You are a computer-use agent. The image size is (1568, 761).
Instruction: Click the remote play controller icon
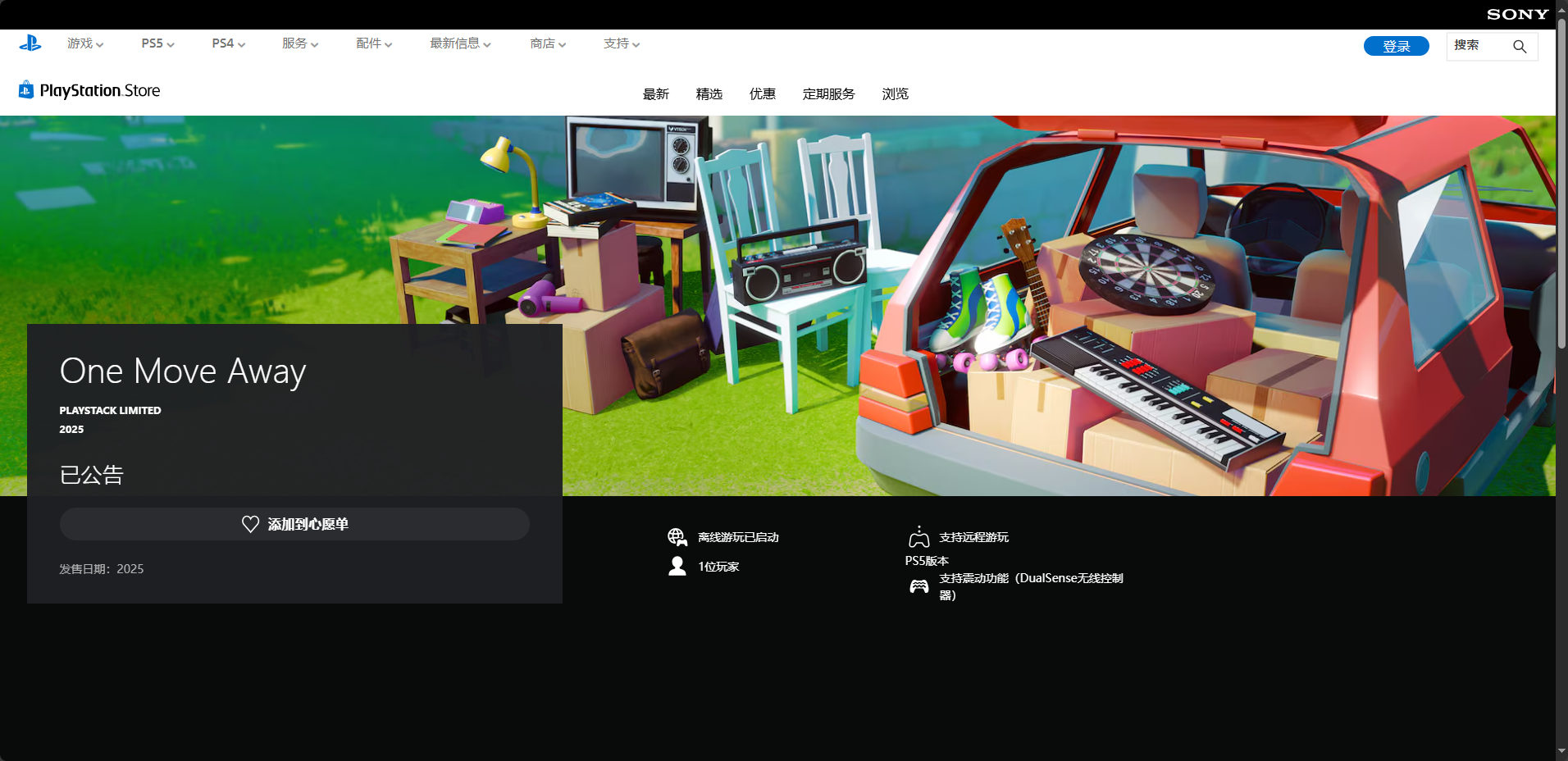[x=919, y=537]
